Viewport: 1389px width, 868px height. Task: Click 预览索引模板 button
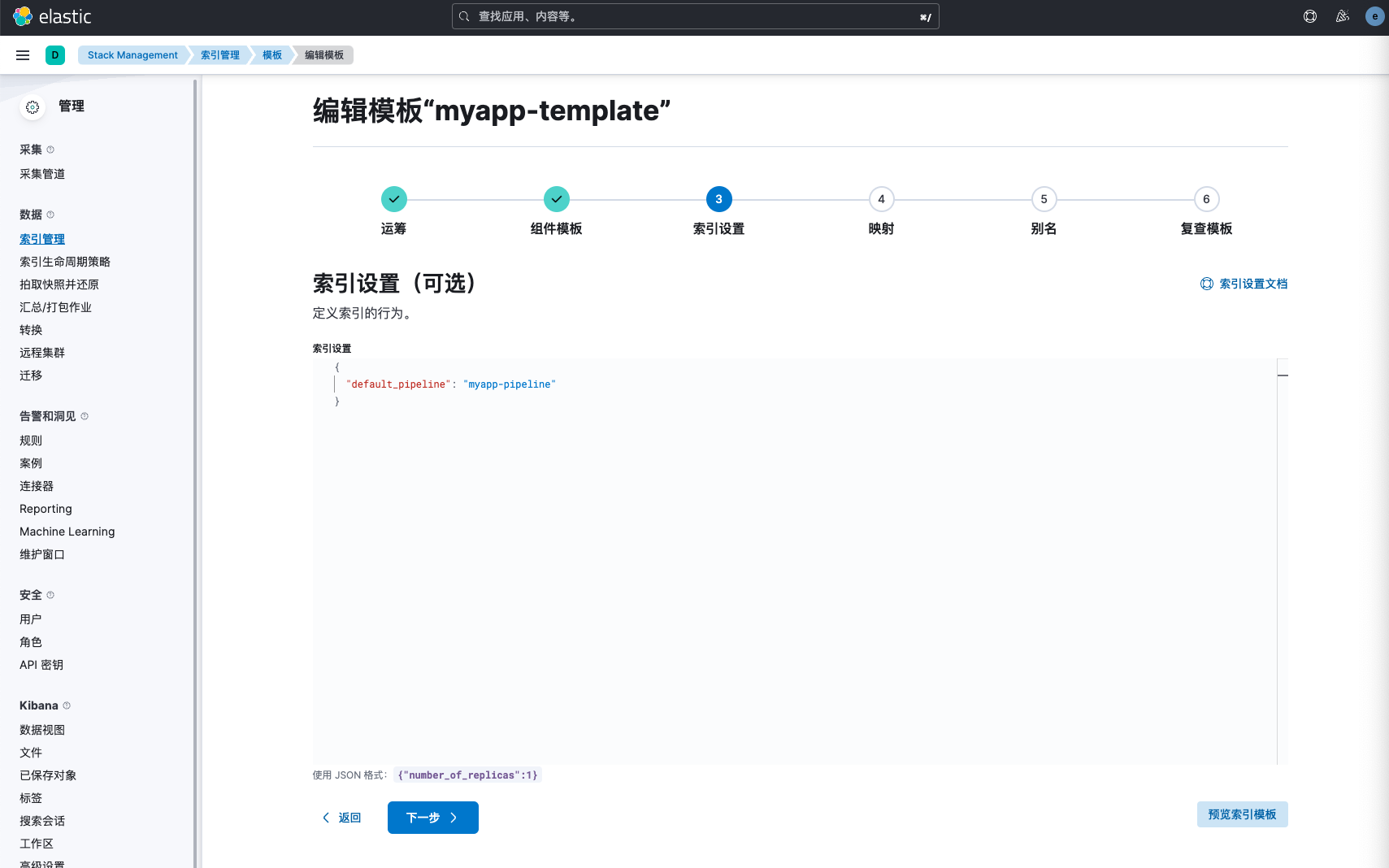(1243, 814)
